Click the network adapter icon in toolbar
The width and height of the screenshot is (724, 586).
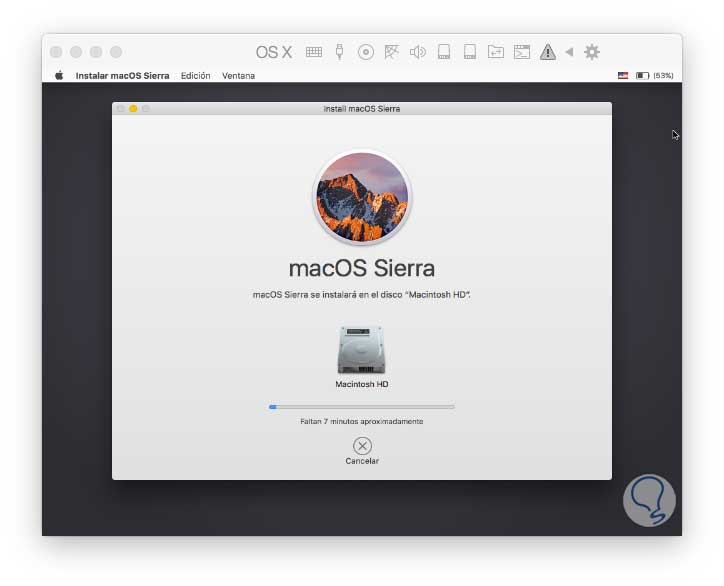point(392,52)
